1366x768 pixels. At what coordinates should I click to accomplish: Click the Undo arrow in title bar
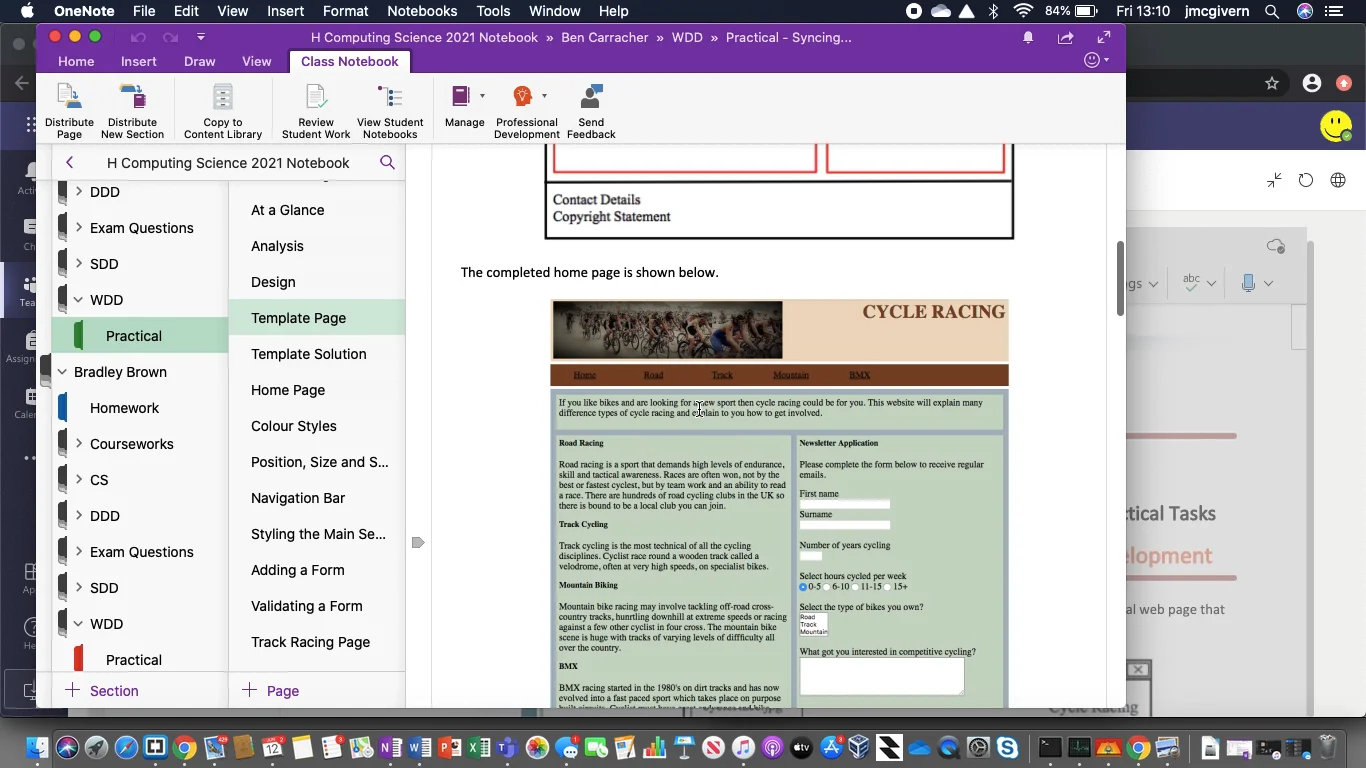point(138,37)
